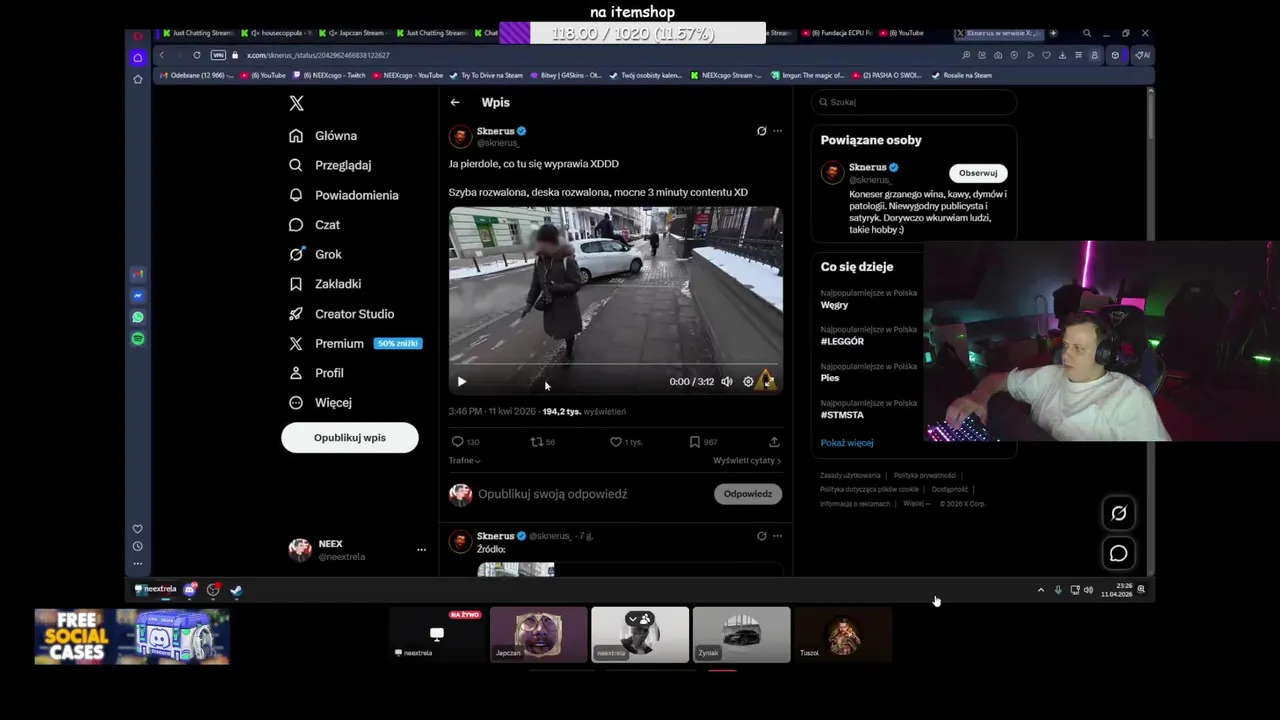Screen dimensions: 1280x720
Task: Show hidden tray icons chevron
Action: click(x=1041, y=590)
